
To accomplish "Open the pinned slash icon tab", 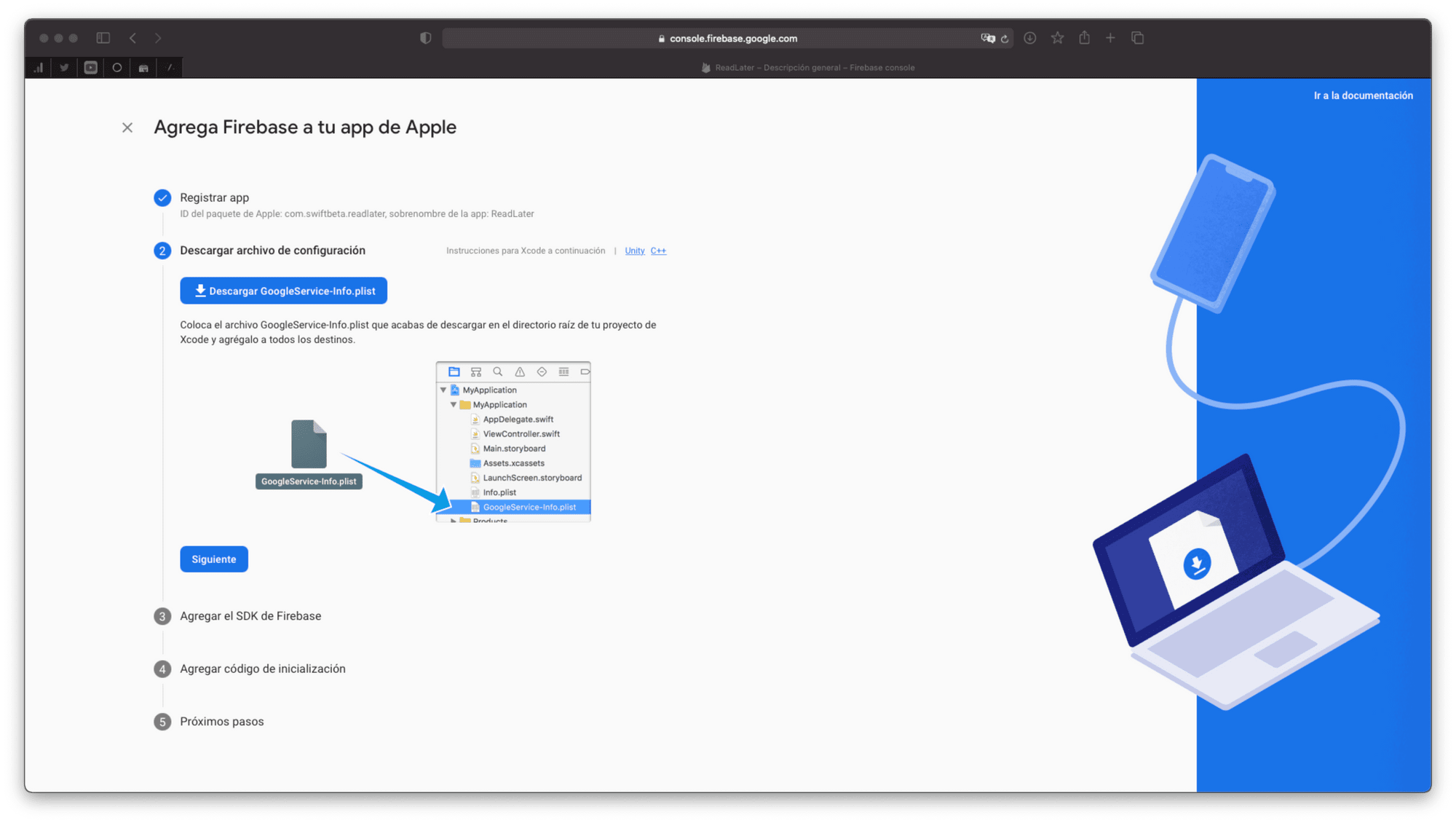I will [170, 68].
